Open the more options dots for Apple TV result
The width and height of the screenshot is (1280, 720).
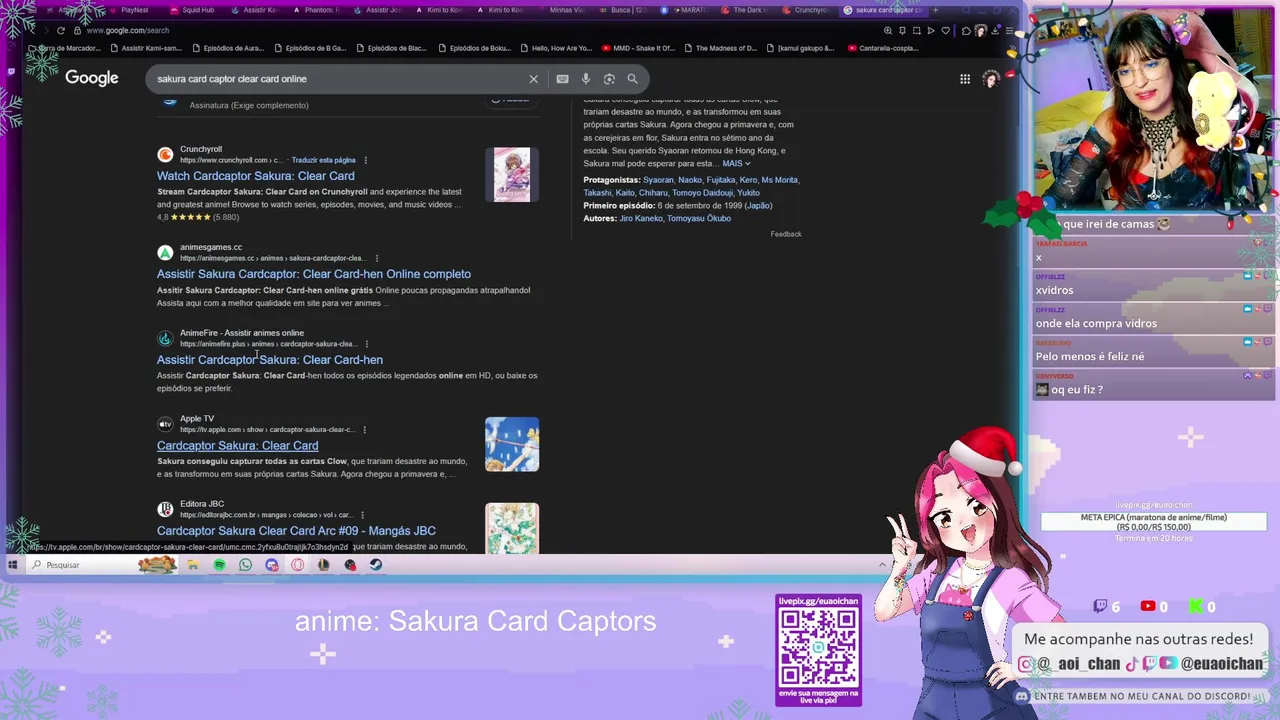click(x=364, y=430)
